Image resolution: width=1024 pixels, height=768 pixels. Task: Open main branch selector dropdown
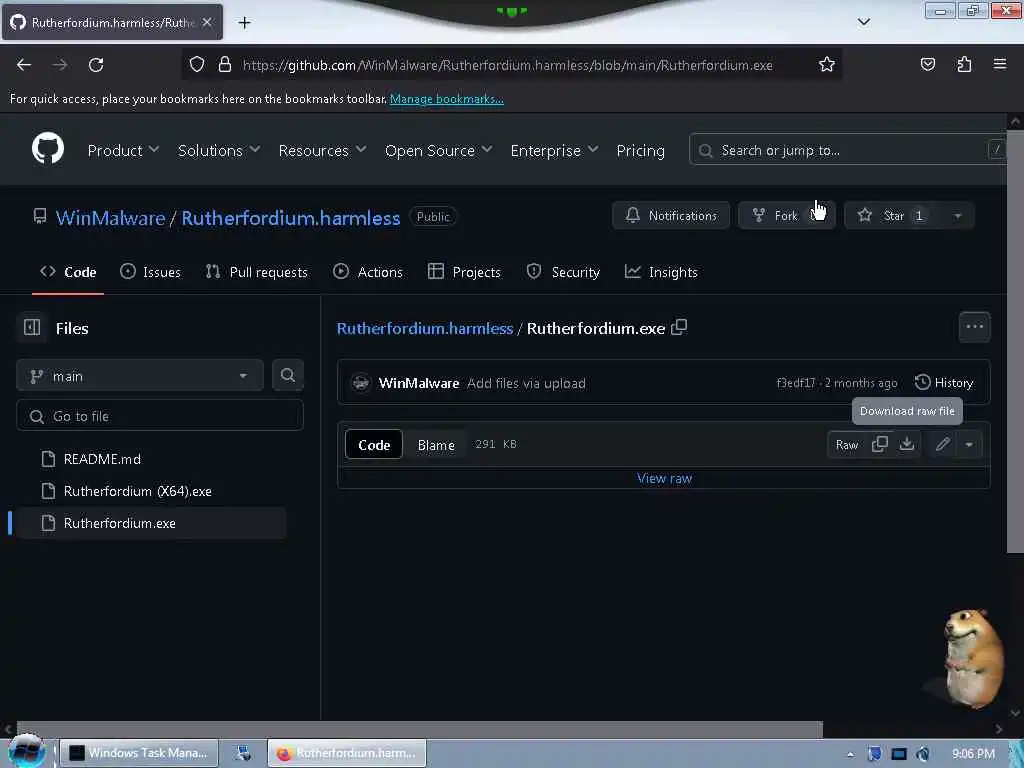tap(140, 376)
